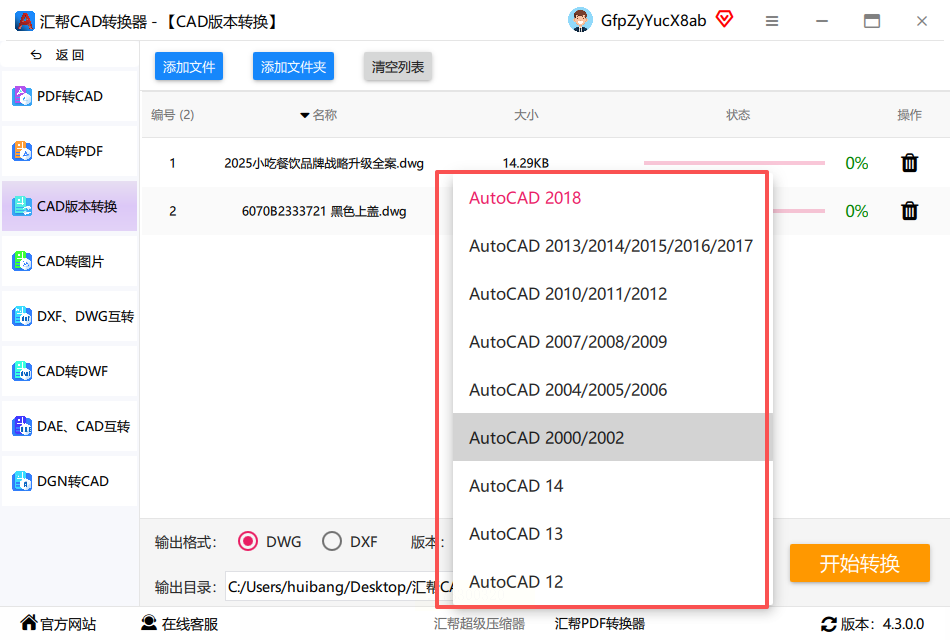The width and height of the screenshot is (950, 640).
Task: Open PDF转CAD menu item
Action: (x=70, y=96)
